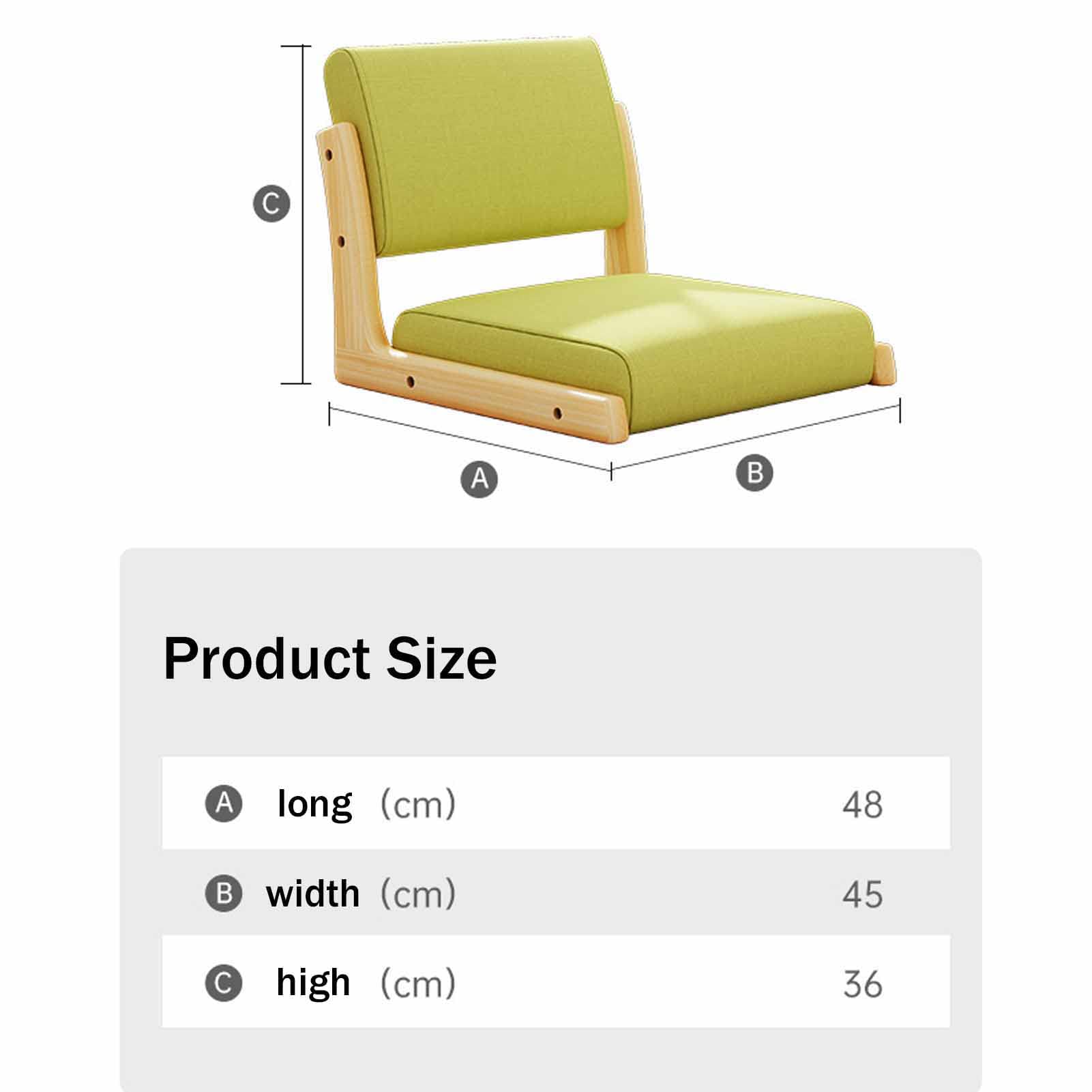Screen dimensions: 1092x1092
Task: Click the (cm) unit in the long row
Action: tap(418, 805)
